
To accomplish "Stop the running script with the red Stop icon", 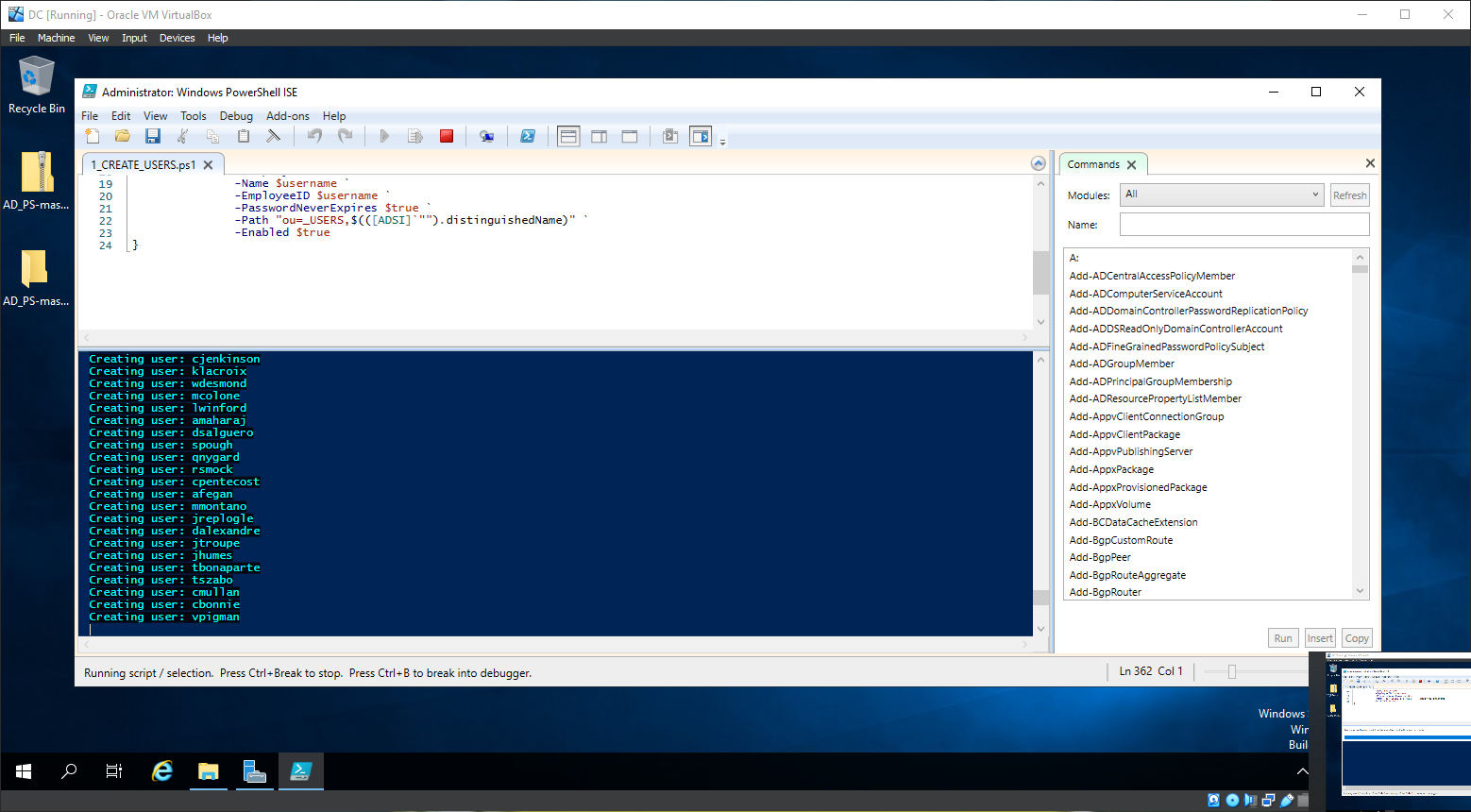I will (445, 135).
